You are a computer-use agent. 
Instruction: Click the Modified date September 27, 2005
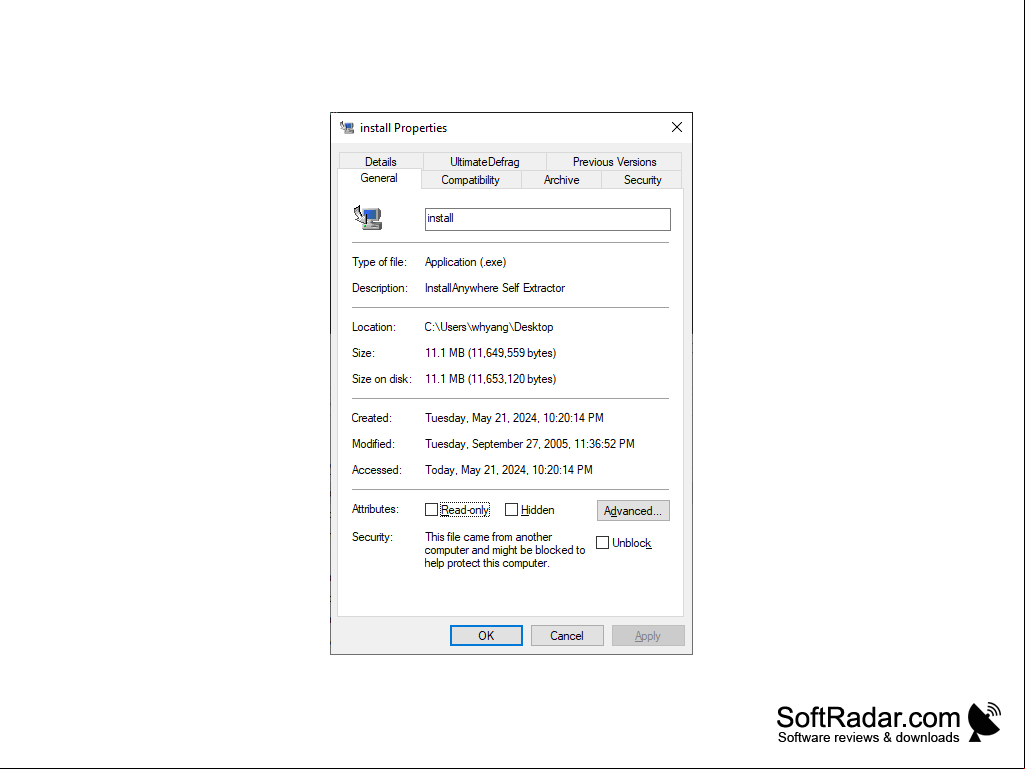pos(529,444)
